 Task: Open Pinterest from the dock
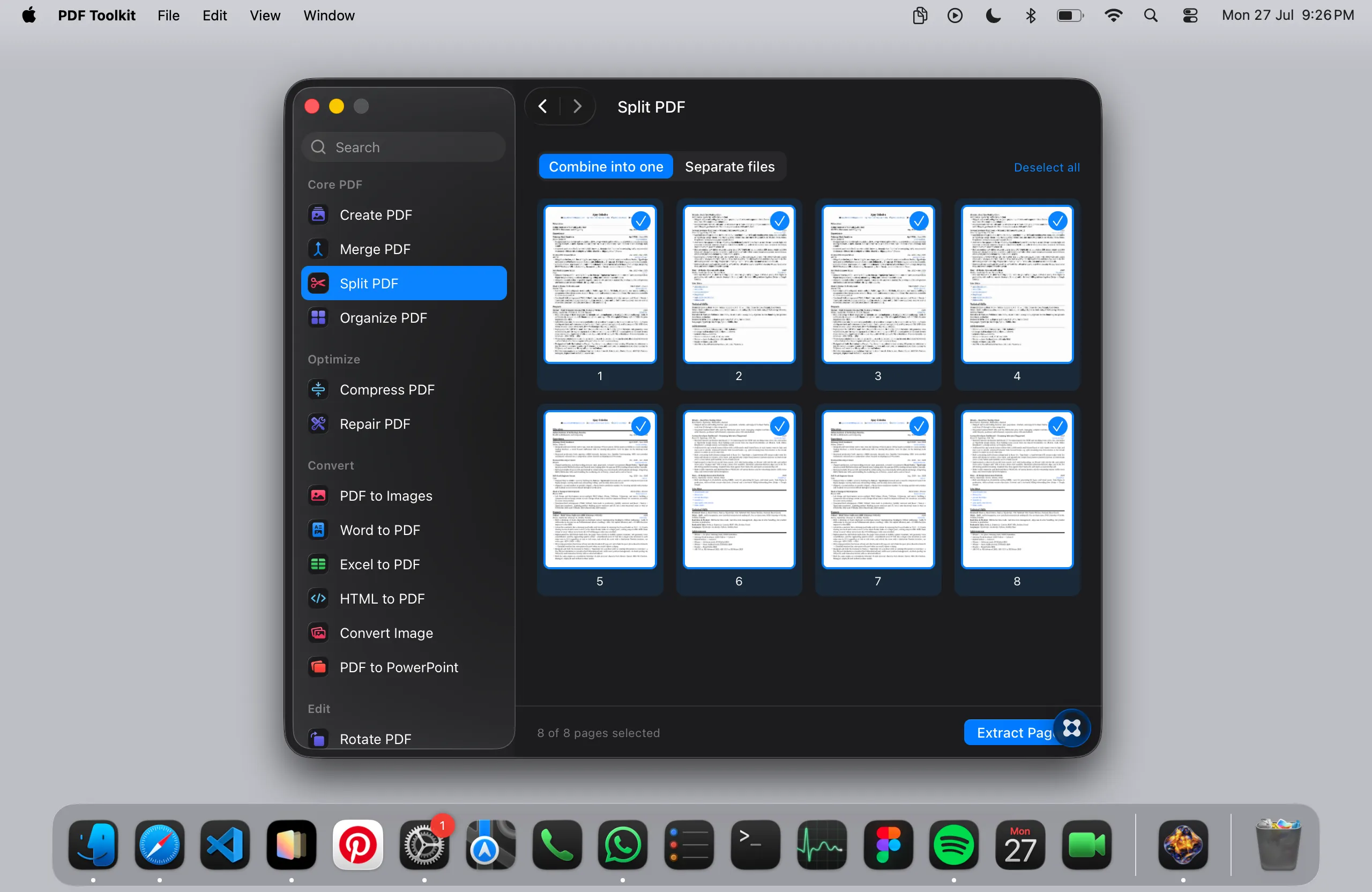tap(358, 845)
